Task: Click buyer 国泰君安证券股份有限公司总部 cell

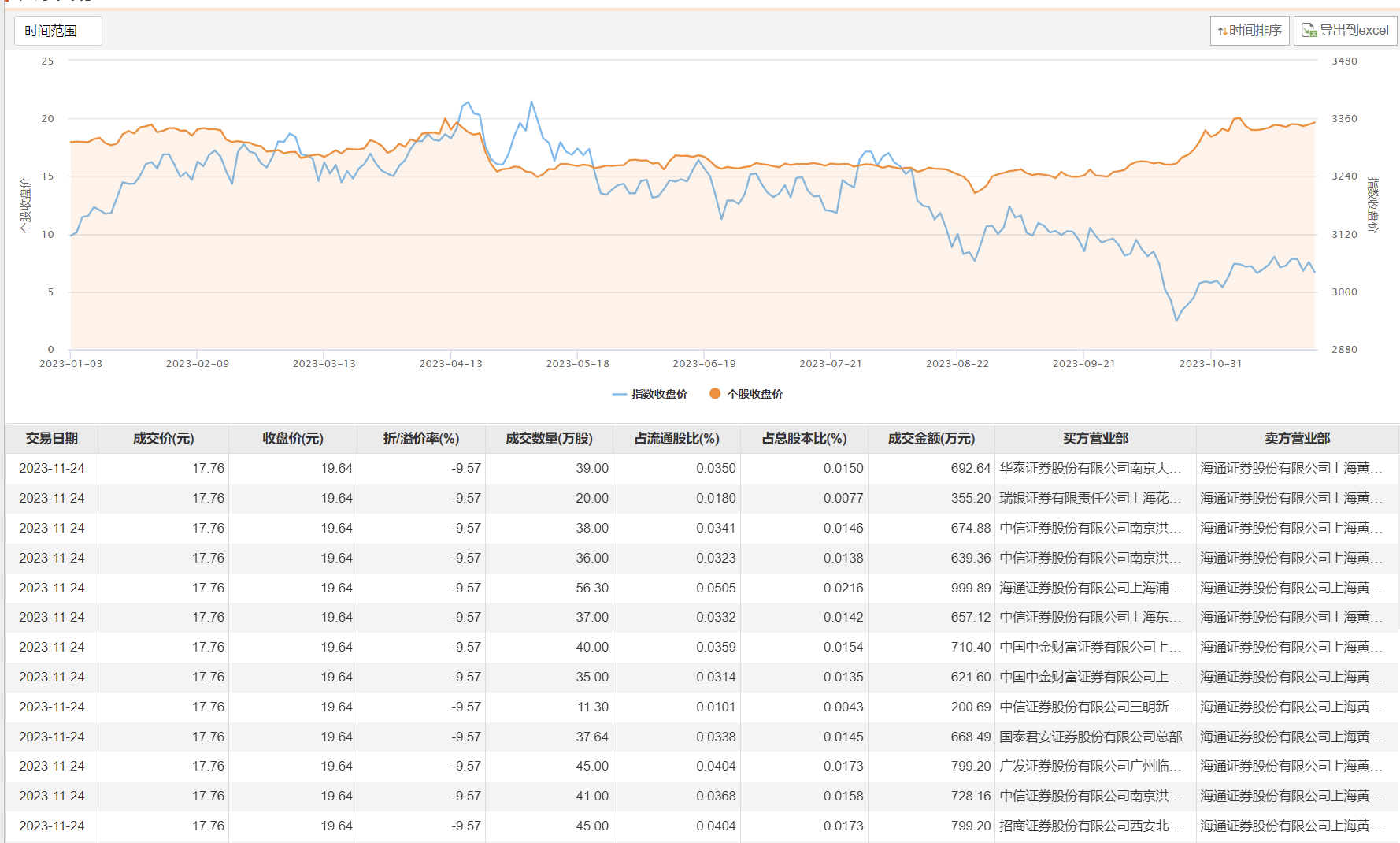Action: [1091, 737]
